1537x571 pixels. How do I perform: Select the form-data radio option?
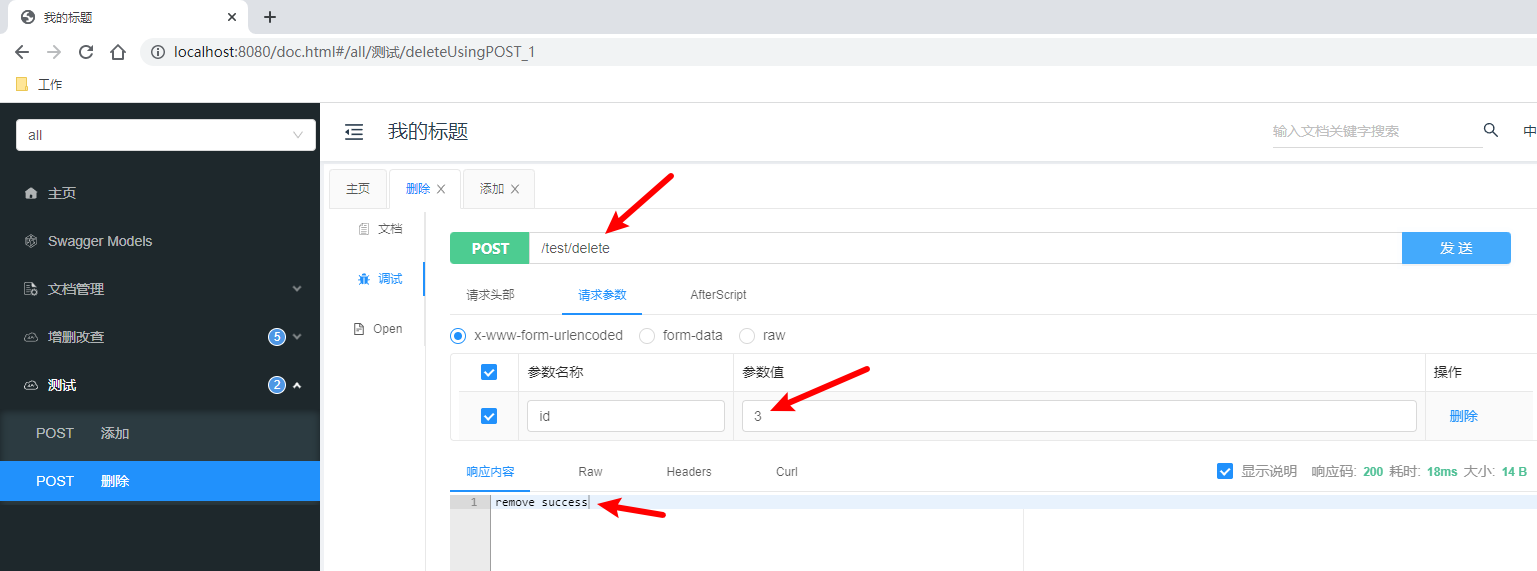647,336
